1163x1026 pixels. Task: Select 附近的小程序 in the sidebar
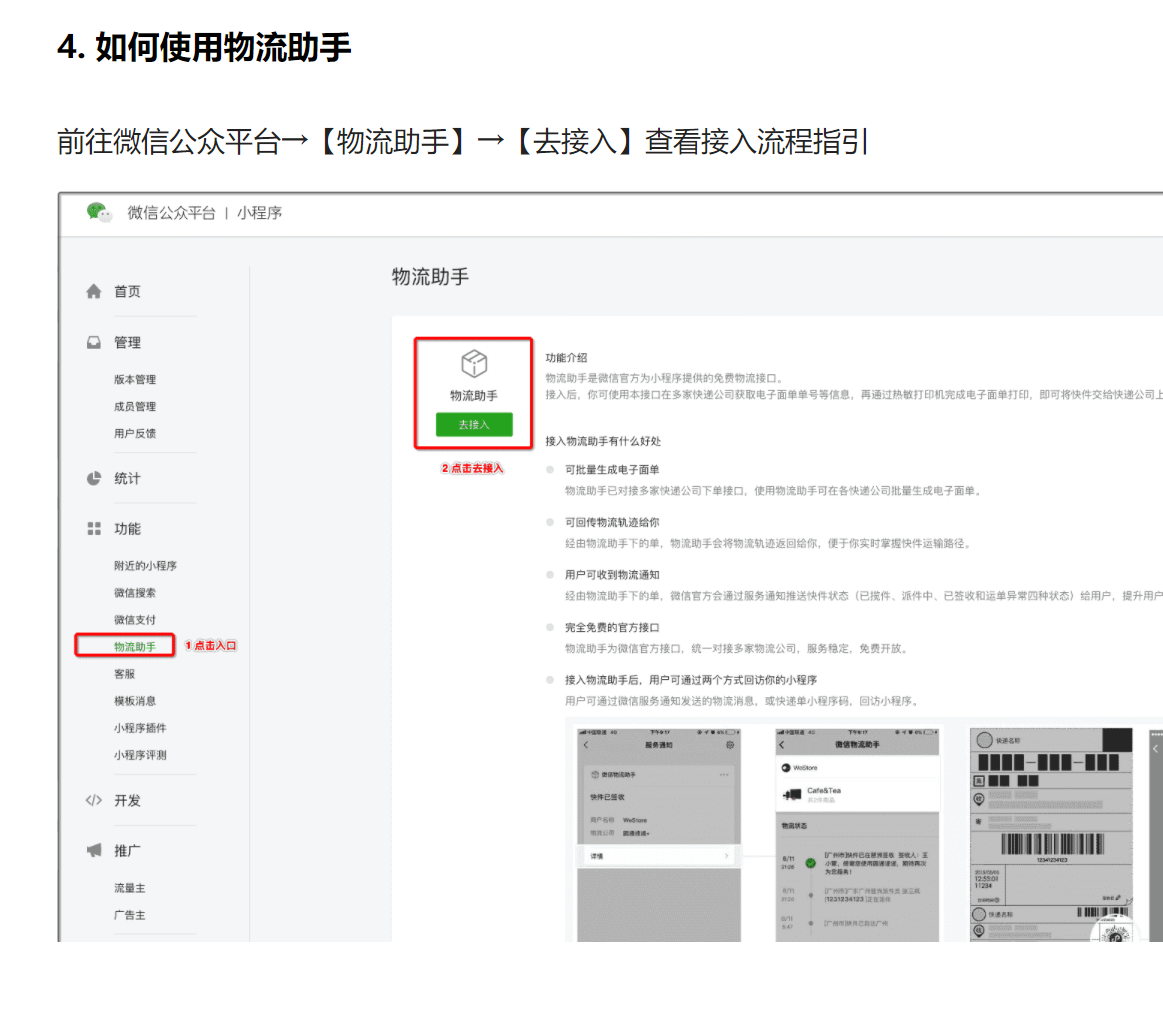pyautogui.click(x=145, y=565)
